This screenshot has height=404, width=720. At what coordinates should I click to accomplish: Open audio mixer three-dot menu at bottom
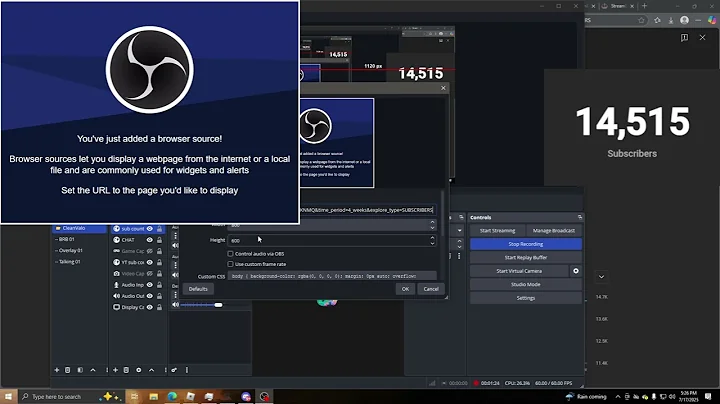(186, 370)
